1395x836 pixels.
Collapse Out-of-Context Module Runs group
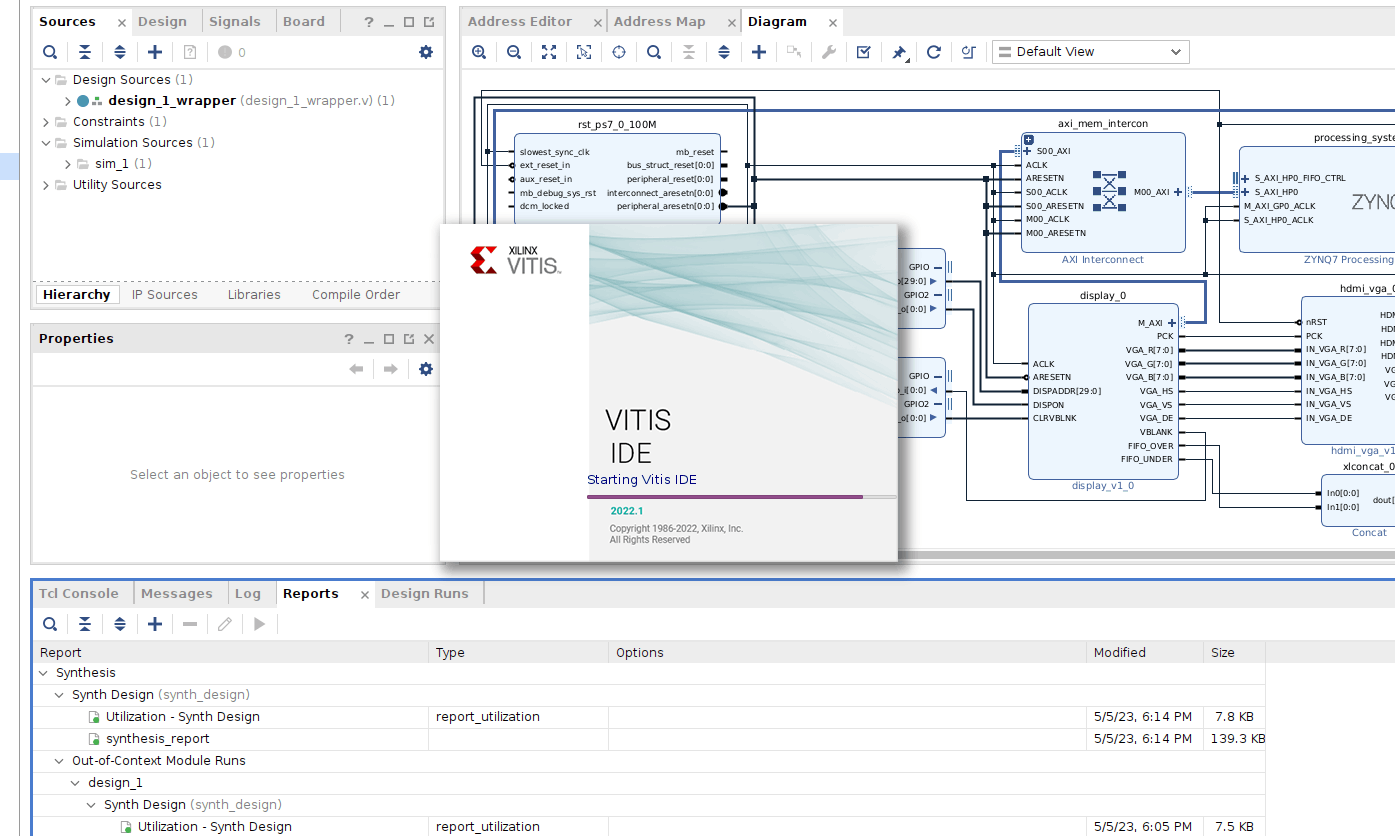tap(59, 761)
